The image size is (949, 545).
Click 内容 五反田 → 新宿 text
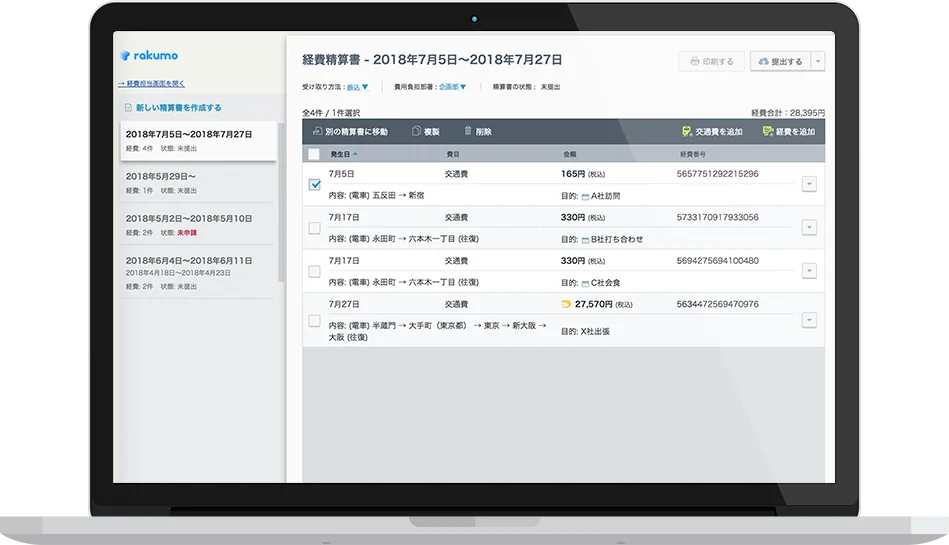pos(376,196)
